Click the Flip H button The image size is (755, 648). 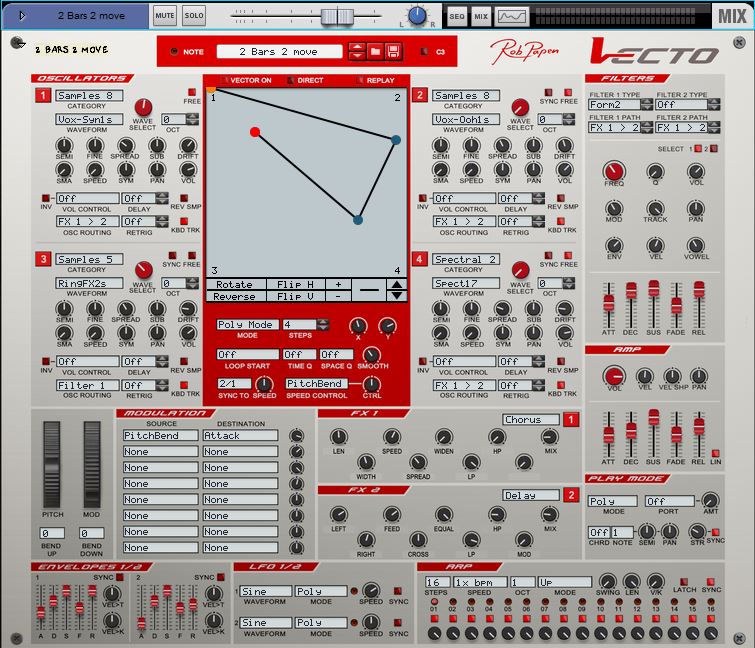pos(296,285)
